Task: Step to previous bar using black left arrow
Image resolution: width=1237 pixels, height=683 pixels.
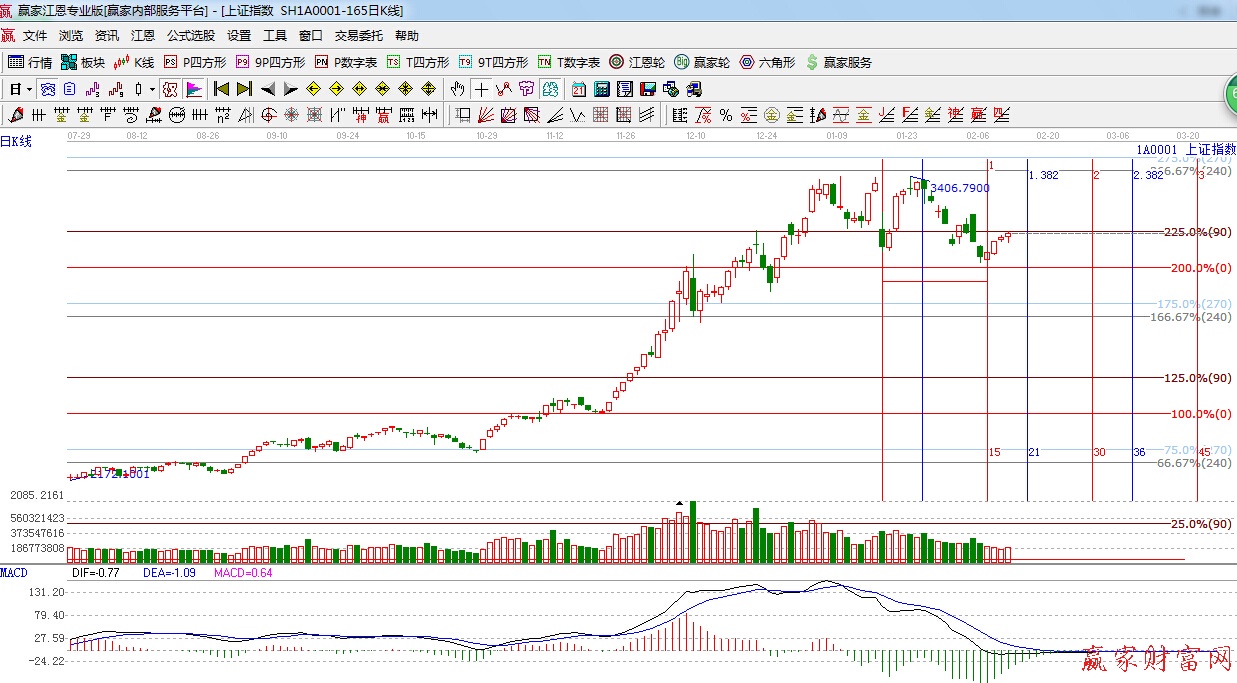Action: click(x=268, y=89)
